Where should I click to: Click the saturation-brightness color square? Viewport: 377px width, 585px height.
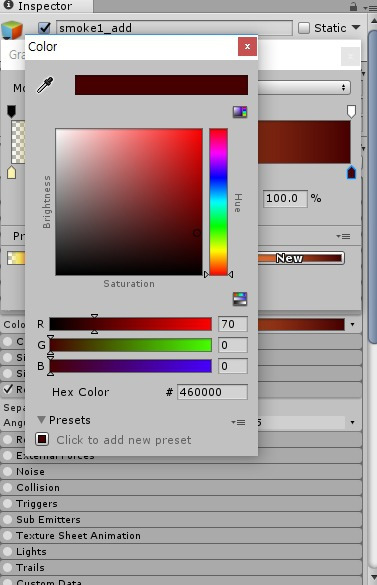coord(129,202)
